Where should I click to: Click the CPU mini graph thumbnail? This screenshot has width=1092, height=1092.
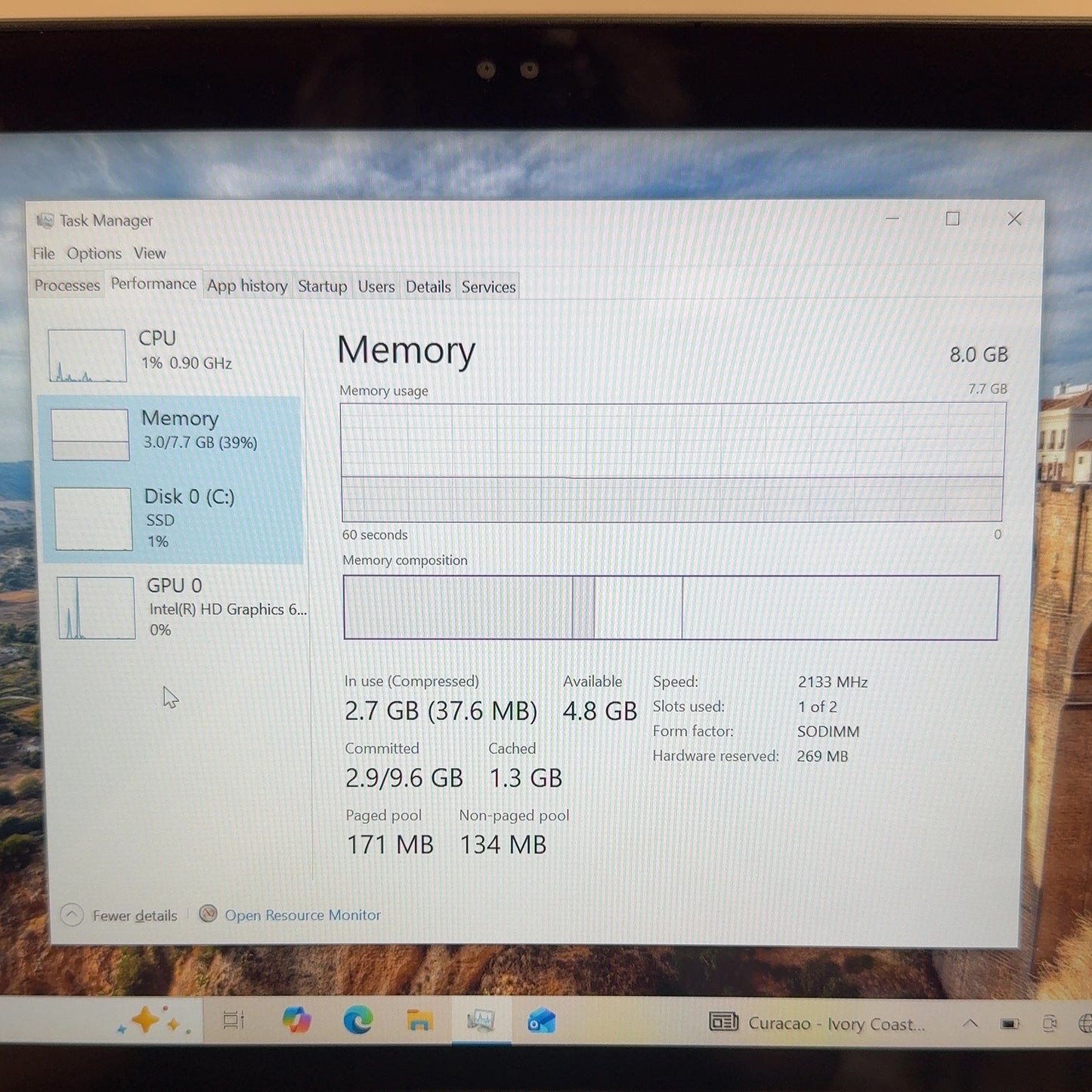point(87,356)
